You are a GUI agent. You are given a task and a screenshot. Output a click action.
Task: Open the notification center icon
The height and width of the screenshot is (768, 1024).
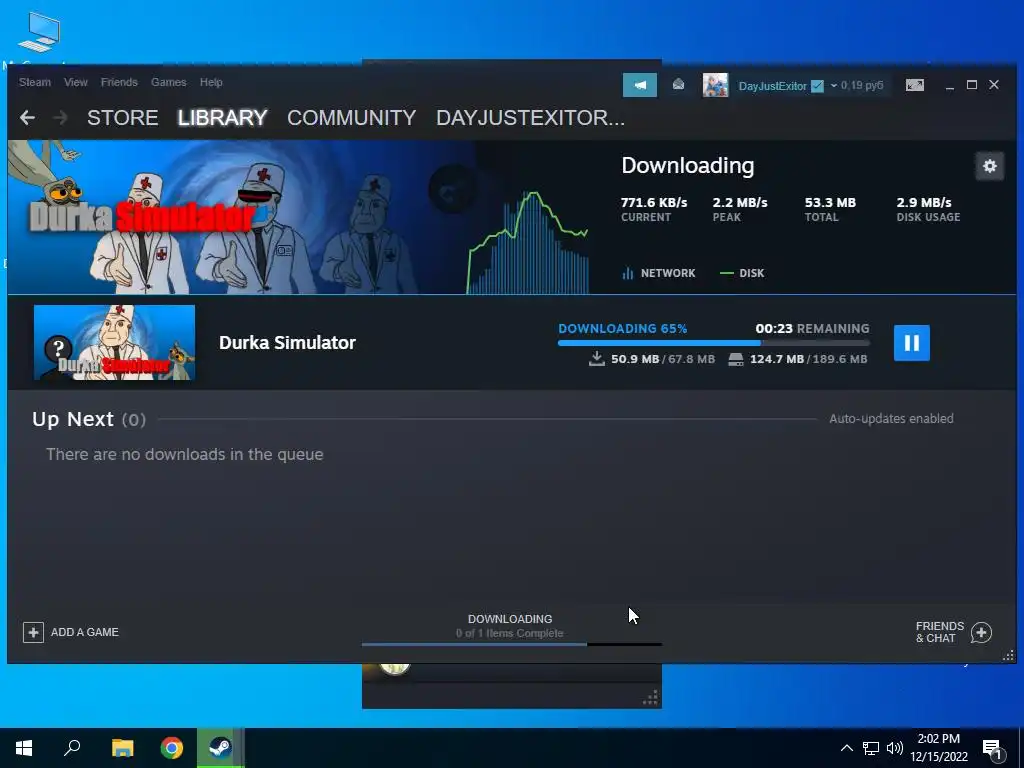tap(993, 750)
